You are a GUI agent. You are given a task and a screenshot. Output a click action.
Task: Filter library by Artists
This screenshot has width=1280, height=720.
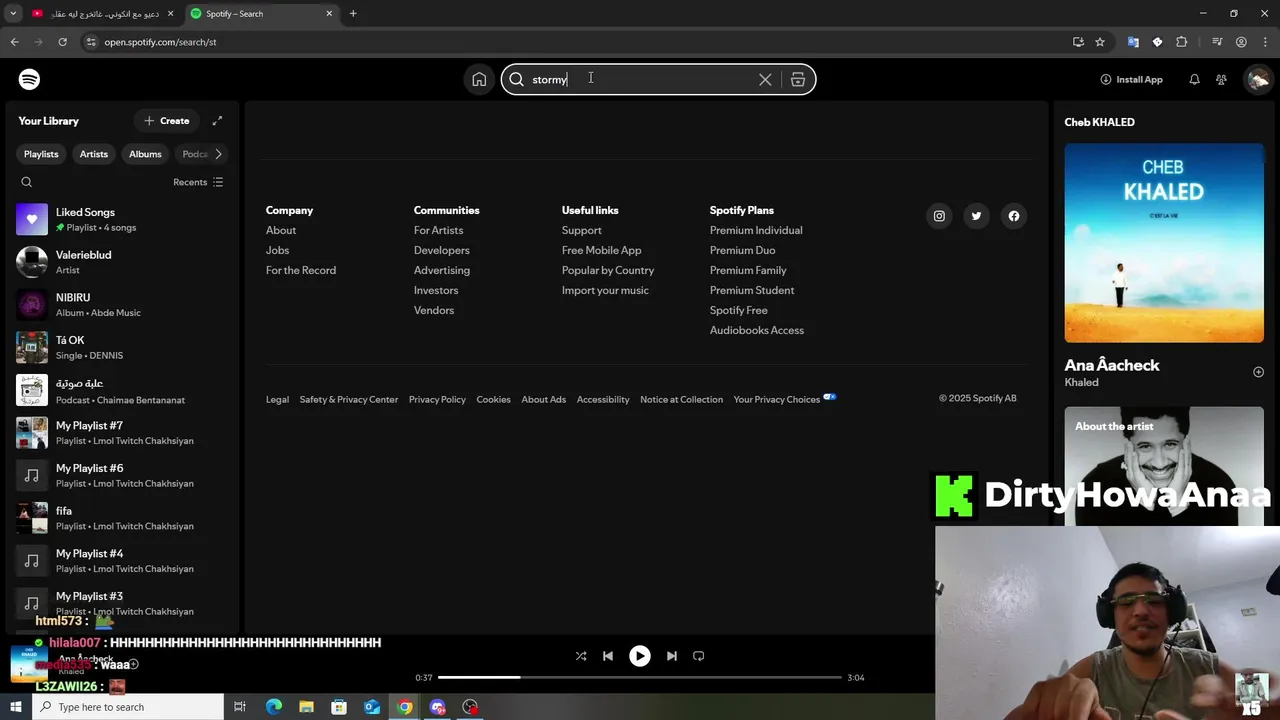94,154
